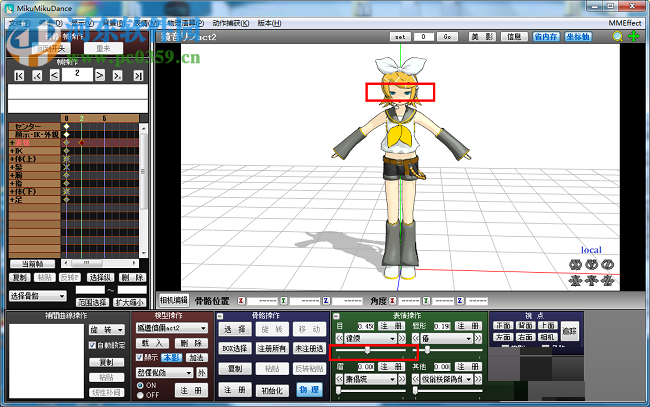Open the model selection dropdown act2

click(172, 328)
